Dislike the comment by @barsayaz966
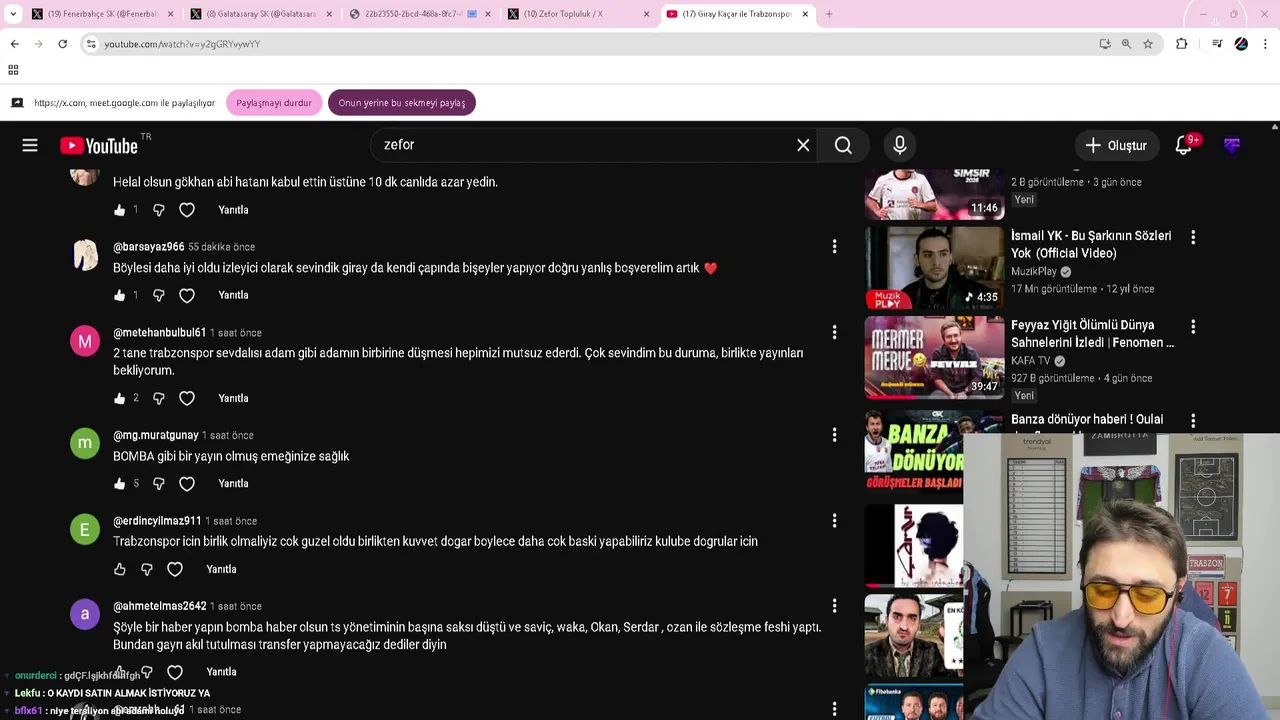Screen dimensions: 1280x720 [x=158, y=295]
